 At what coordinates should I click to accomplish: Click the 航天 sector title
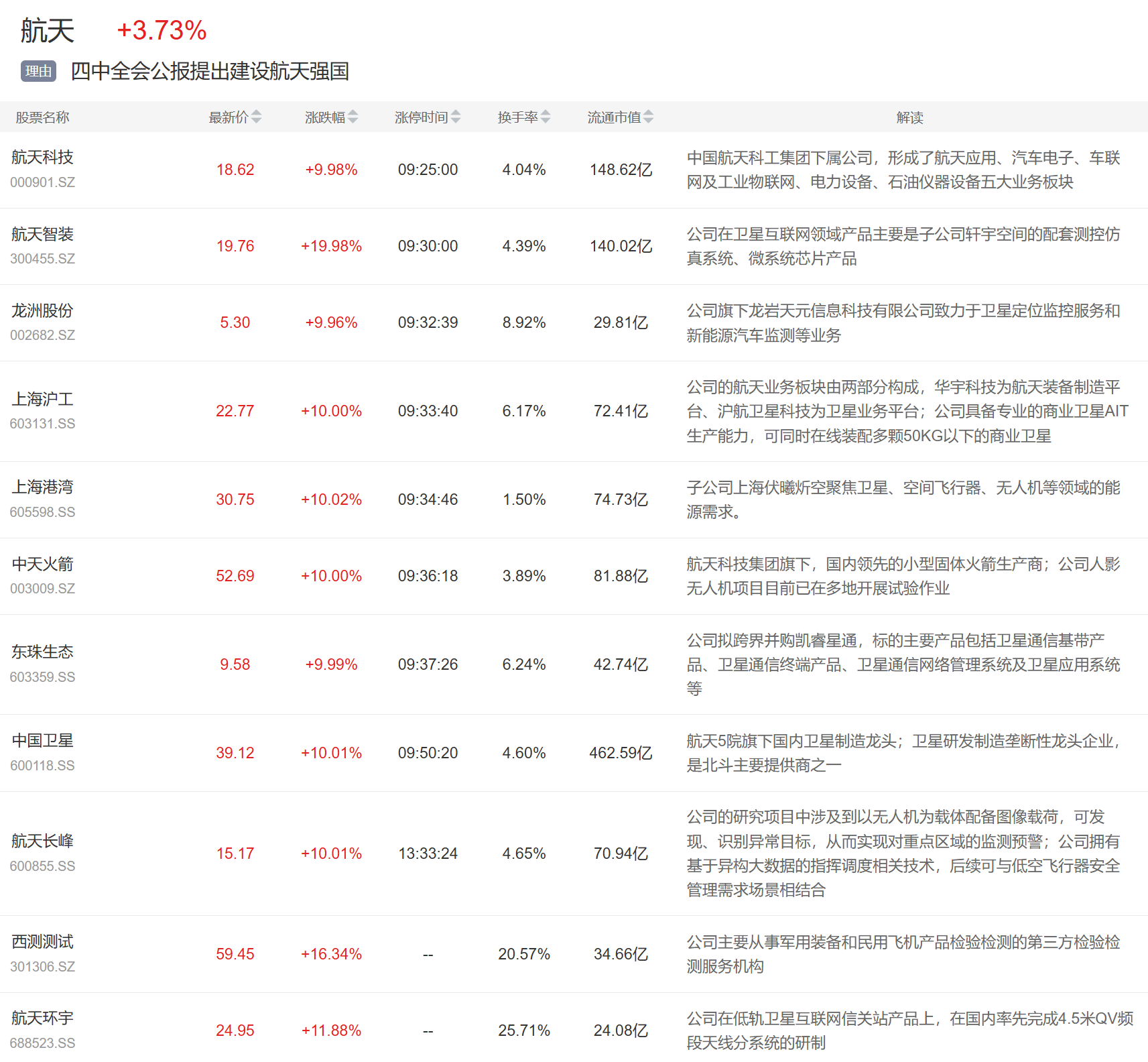coord(47,31)
